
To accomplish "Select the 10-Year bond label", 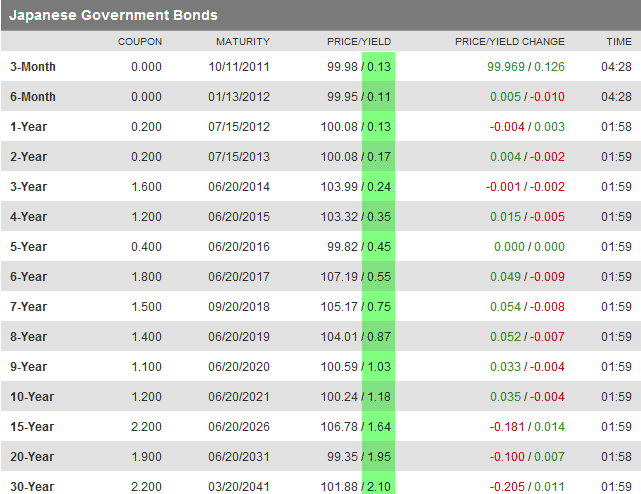I will click(x=32, y=397).
